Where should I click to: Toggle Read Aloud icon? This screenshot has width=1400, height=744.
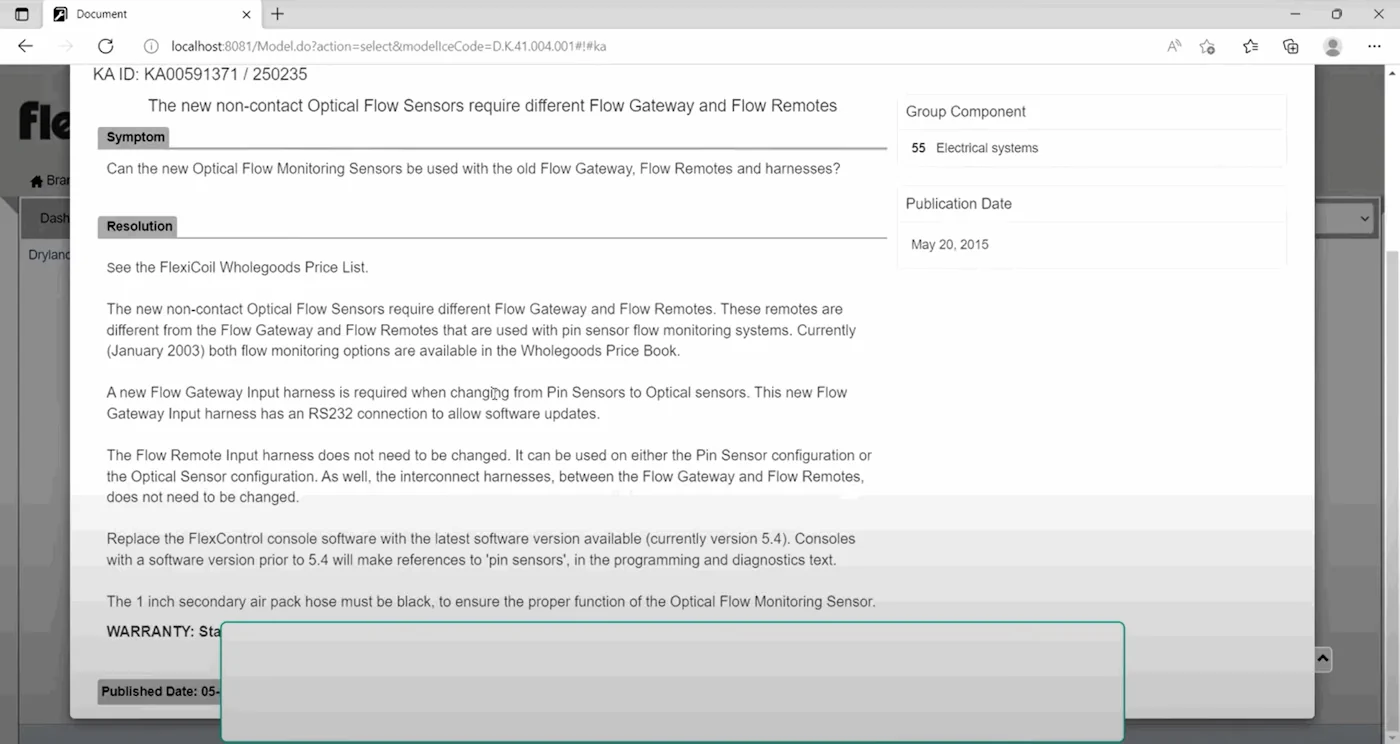tap(1174, 46)
